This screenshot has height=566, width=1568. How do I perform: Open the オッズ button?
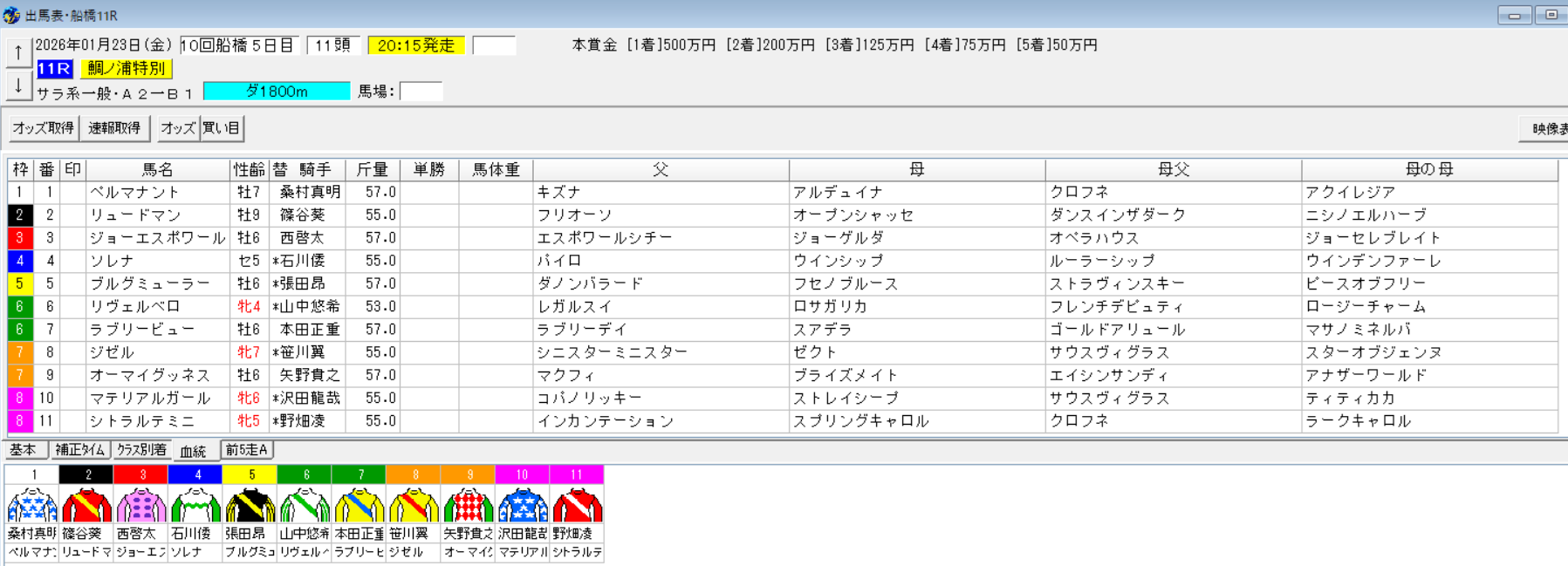178,128
